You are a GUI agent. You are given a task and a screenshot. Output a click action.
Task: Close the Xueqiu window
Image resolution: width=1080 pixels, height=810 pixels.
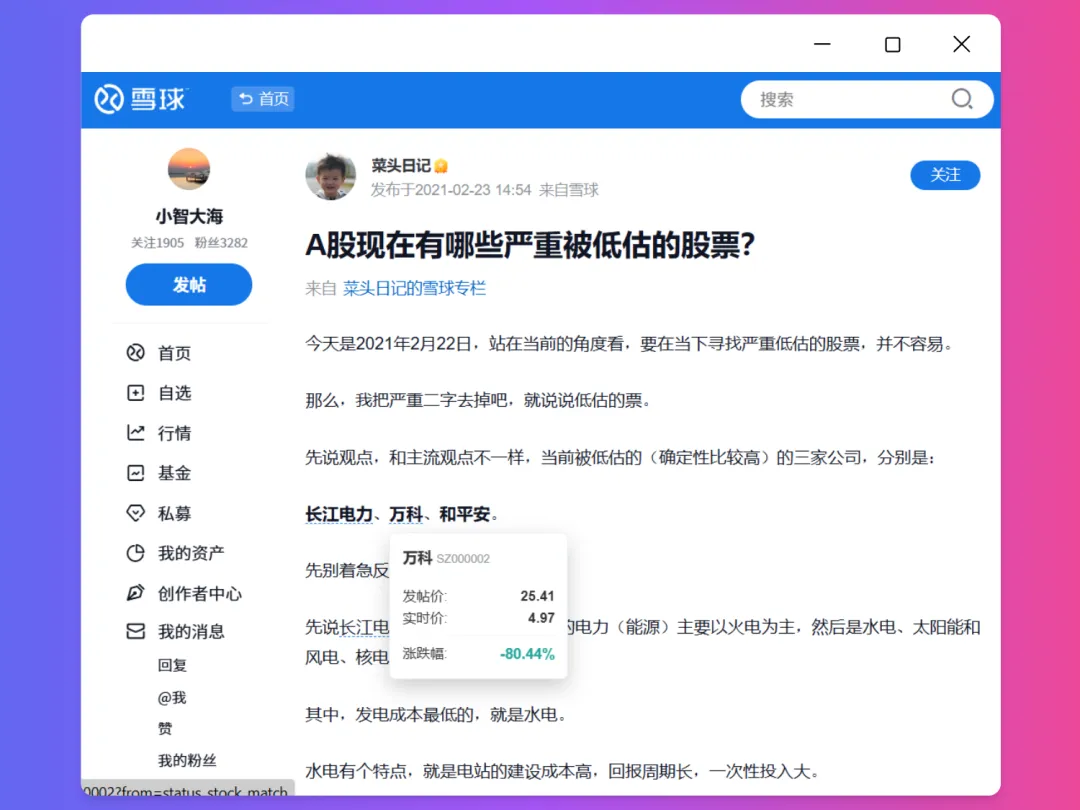click(x=962, y=44)
